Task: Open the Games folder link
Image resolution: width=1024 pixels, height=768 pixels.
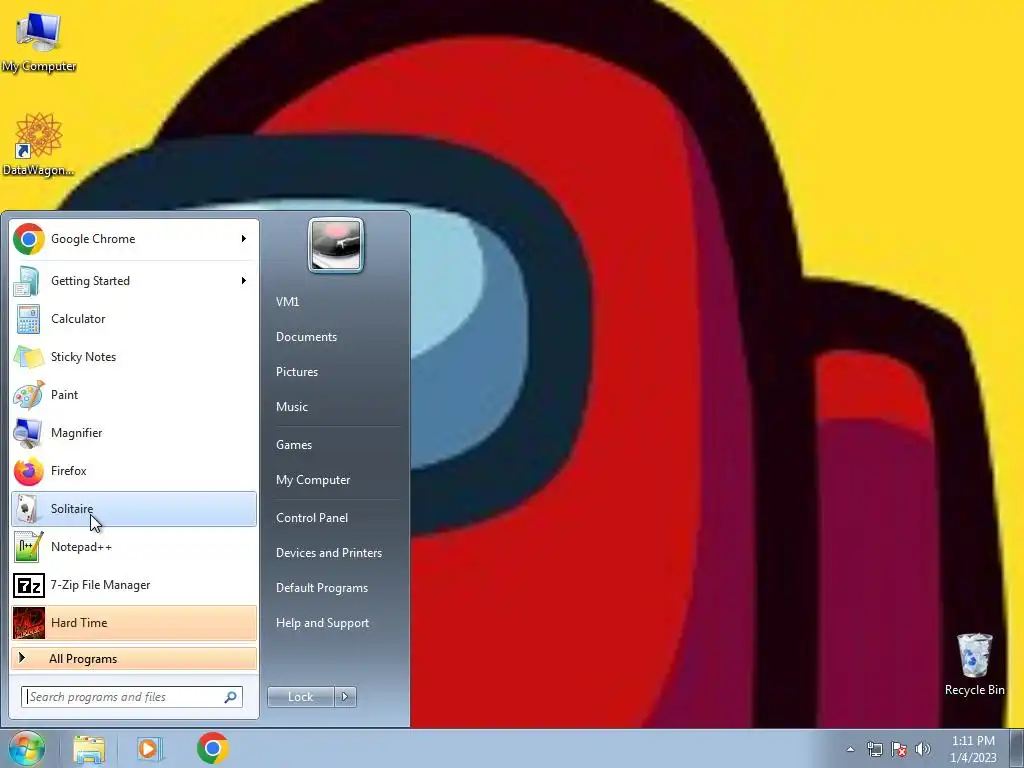Action: (294, 445)
